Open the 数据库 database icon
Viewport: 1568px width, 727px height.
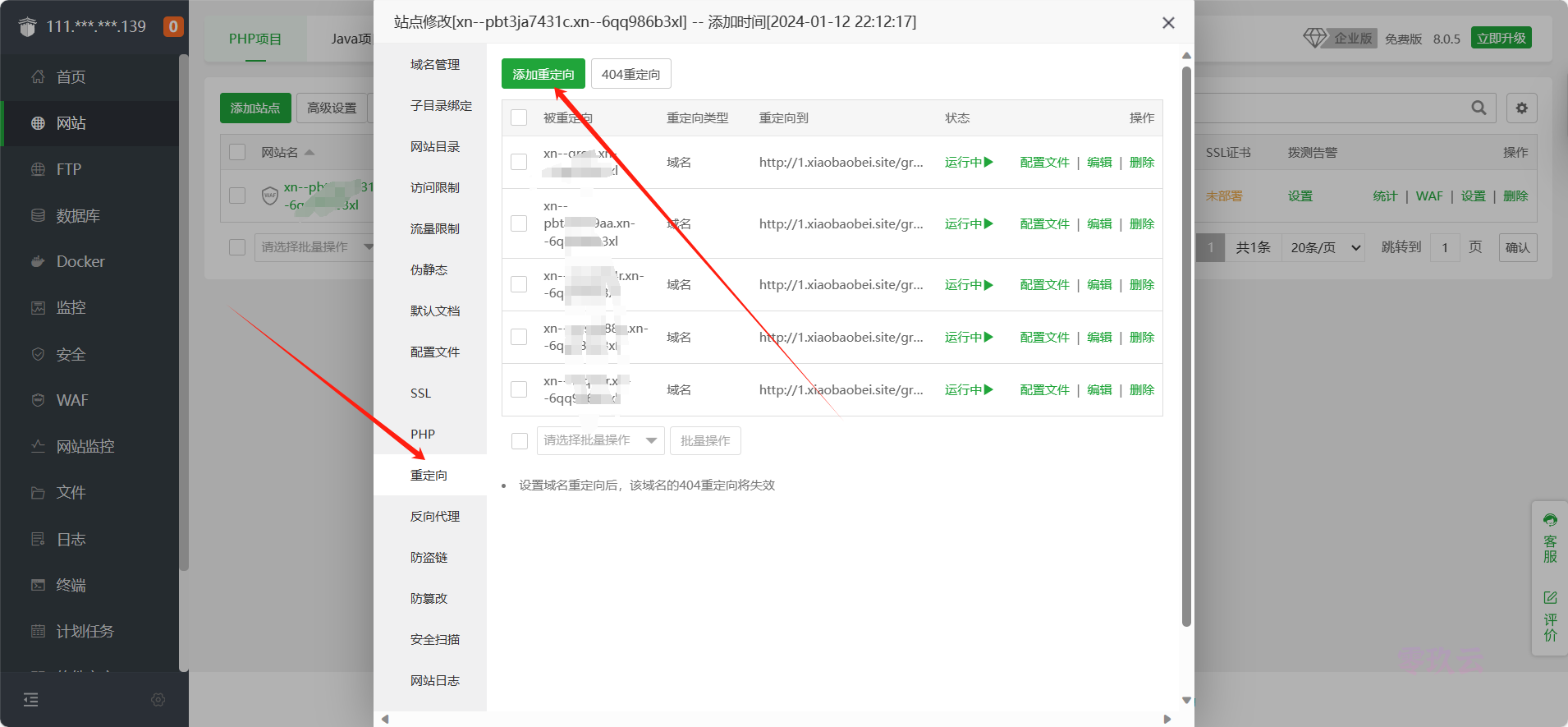coord(38,215)
